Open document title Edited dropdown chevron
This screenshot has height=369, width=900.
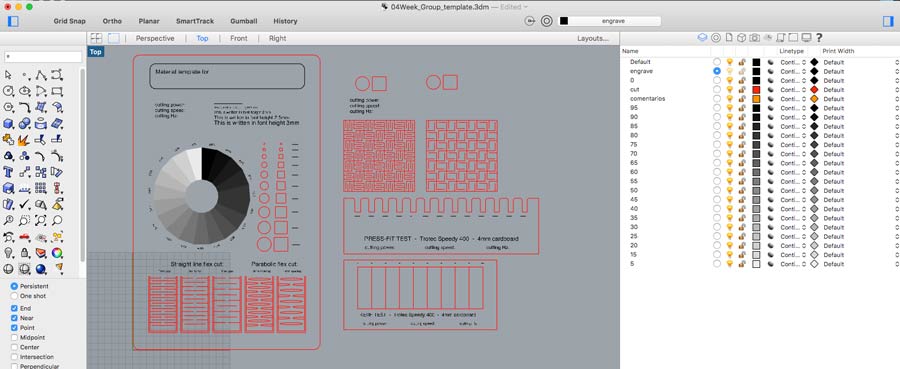pos(526,7)
